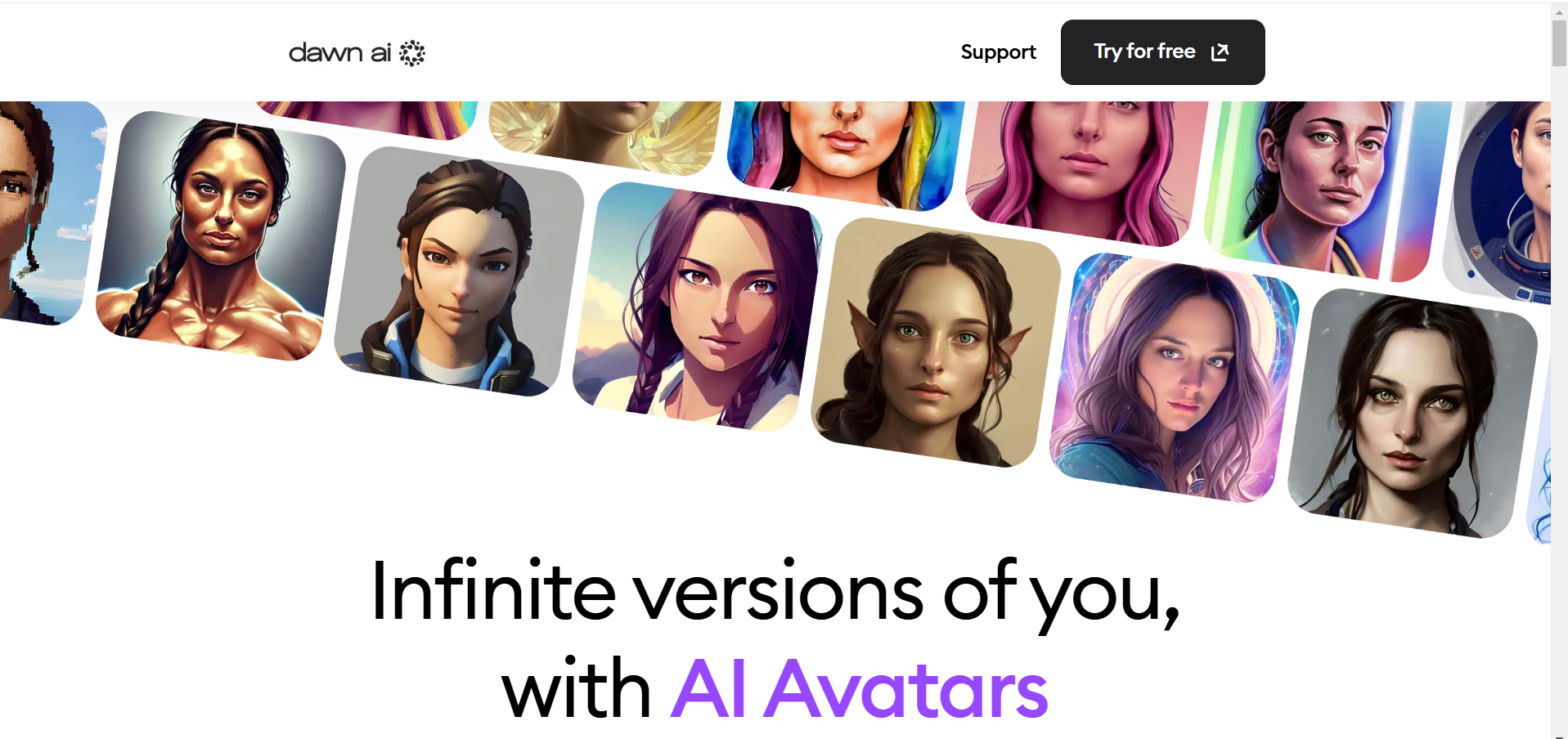The image size is (1568, 739).
Task: Select the dark-haired gothic portrait avatar
Action: point(1413,414)
